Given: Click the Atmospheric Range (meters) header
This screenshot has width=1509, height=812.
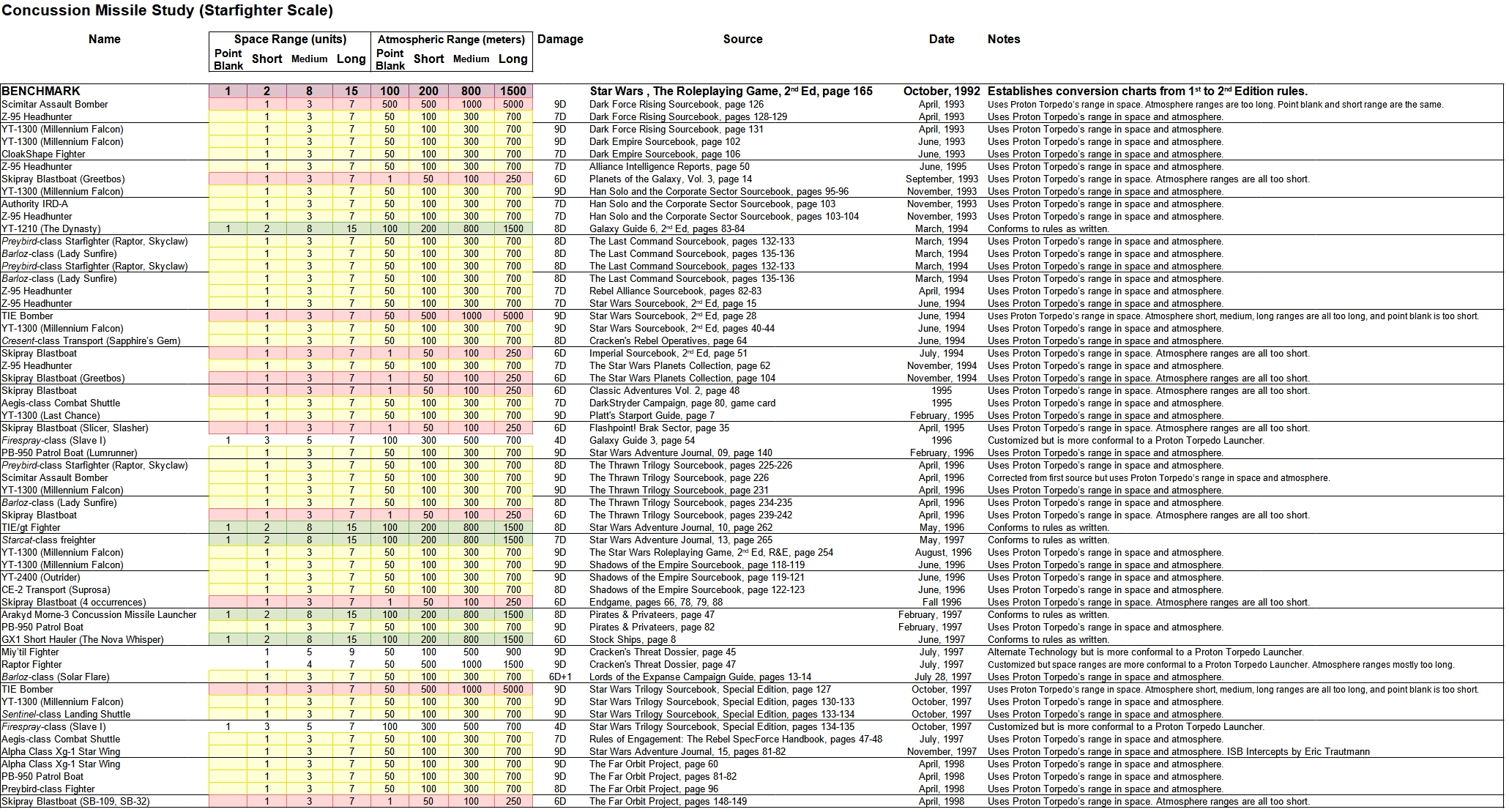Looking at the screenshot, I should (451, 39).
